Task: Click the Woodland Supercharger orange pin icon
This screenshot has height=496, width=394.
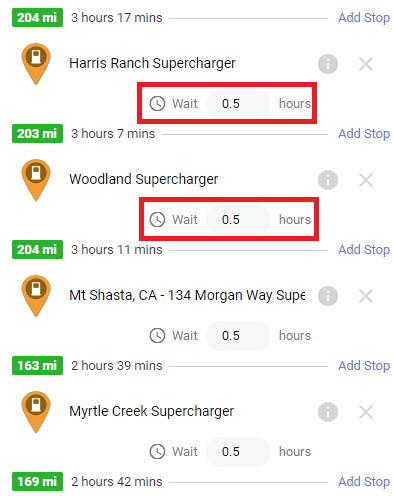Action: tap(36, 180)
